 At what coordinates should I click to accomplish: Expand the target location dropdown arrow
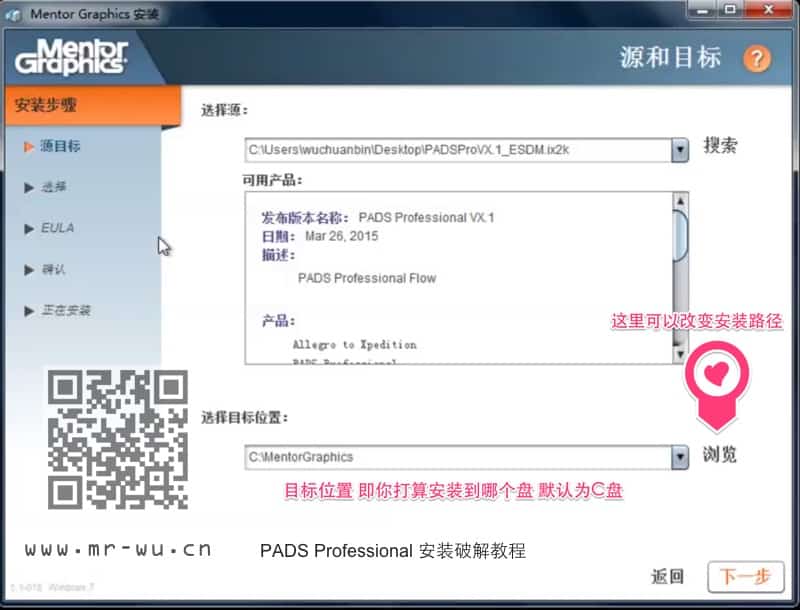(x=680, y=458)
